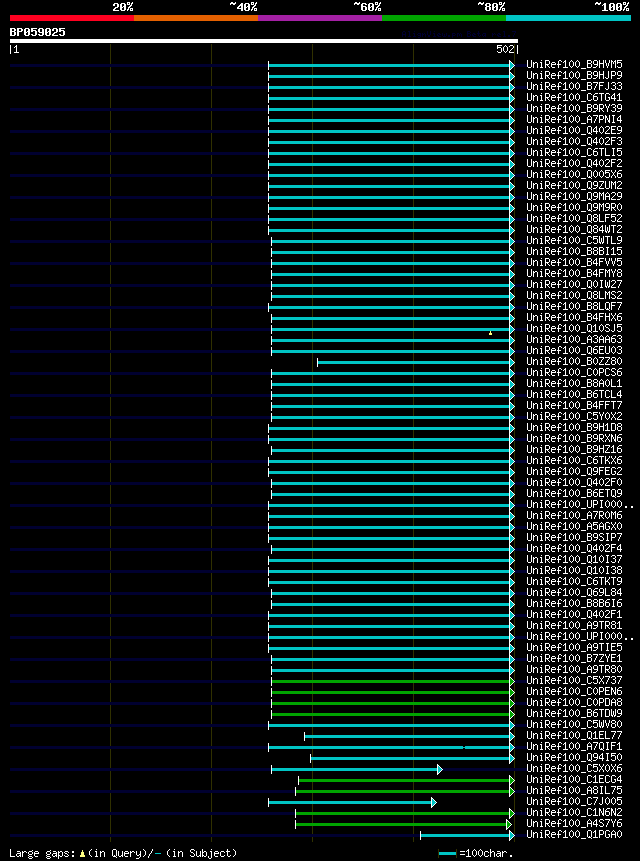Select the label UniRef100_Q0IW27

[x=574, y=284]
